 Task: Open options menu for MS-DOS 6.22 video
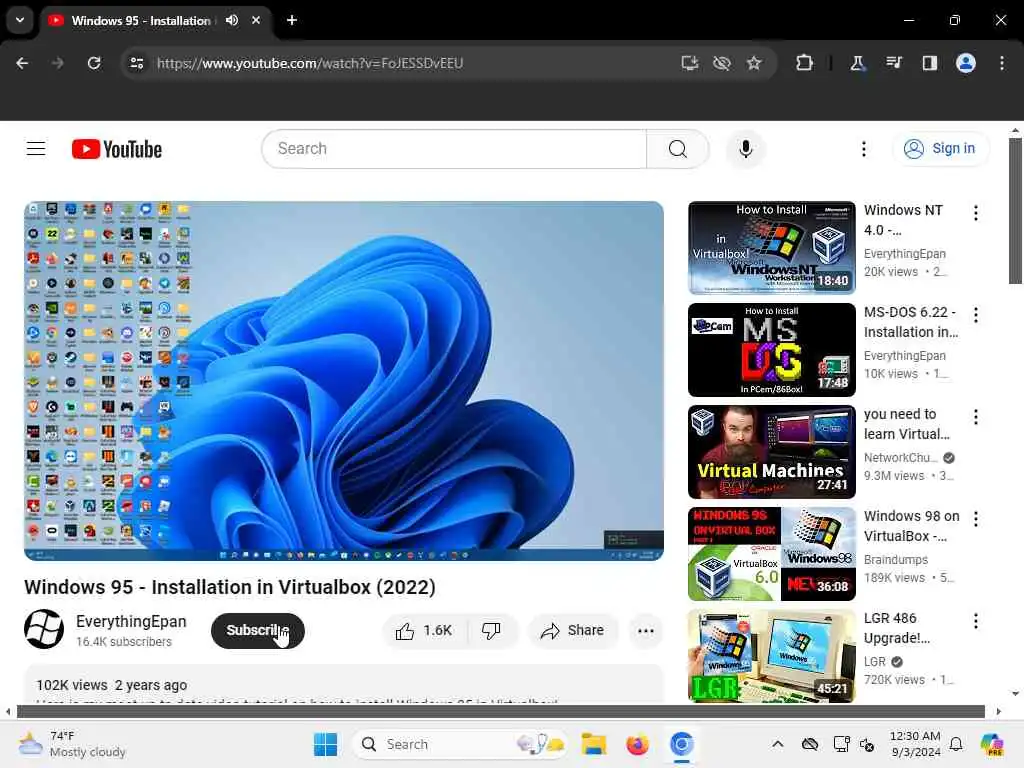tap(976, 315)
